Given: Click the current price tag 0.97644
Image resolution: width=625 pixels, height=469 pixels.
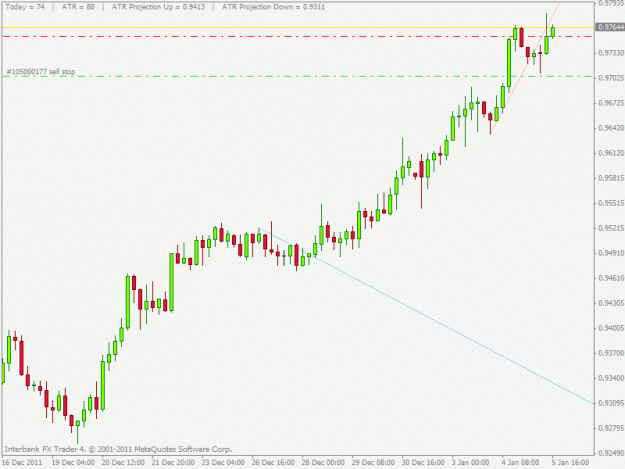Looking at the screenshot, I should click(x=610, y=27).
